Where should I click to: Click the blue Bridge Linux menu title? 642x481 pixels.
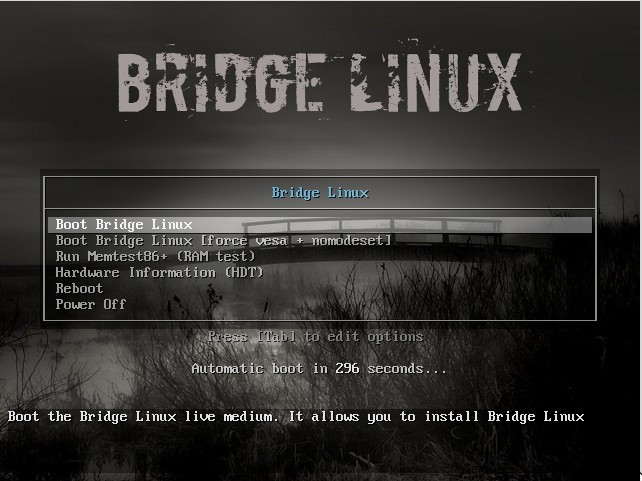(320, 193)
